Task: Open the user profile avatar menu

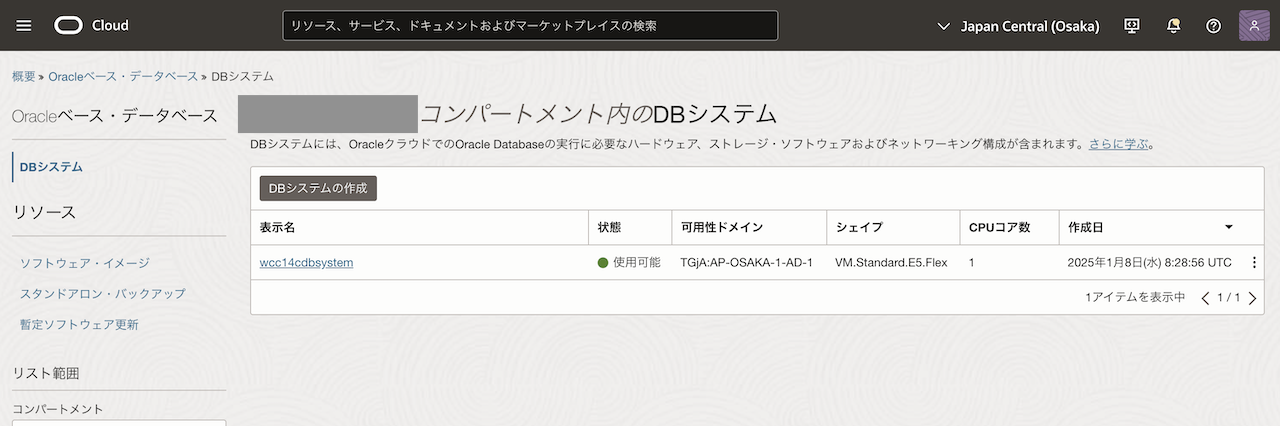Action: coord(1254,26)
